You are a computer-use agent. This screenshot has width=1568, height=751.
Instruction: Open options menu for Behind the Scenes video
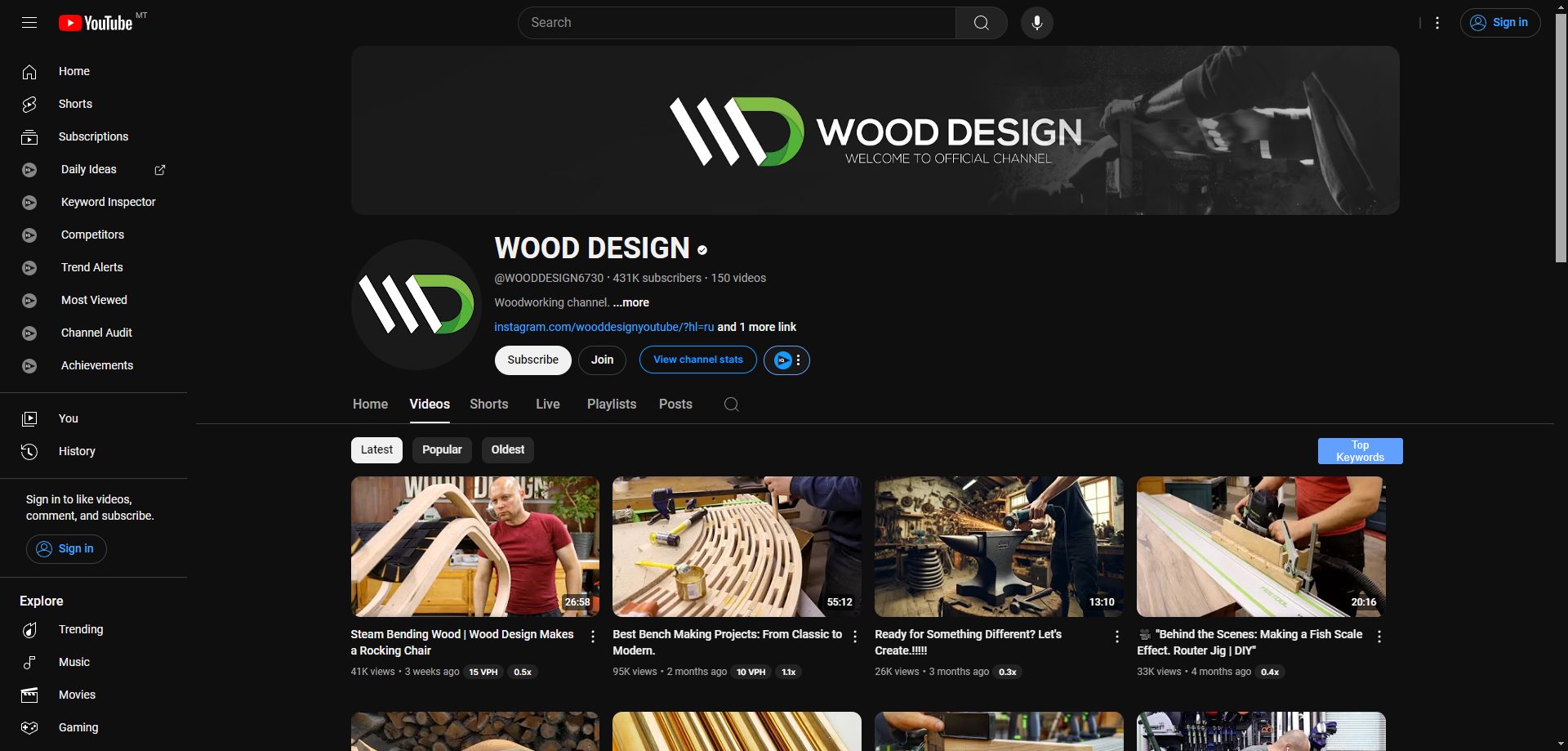(1379, 637)
